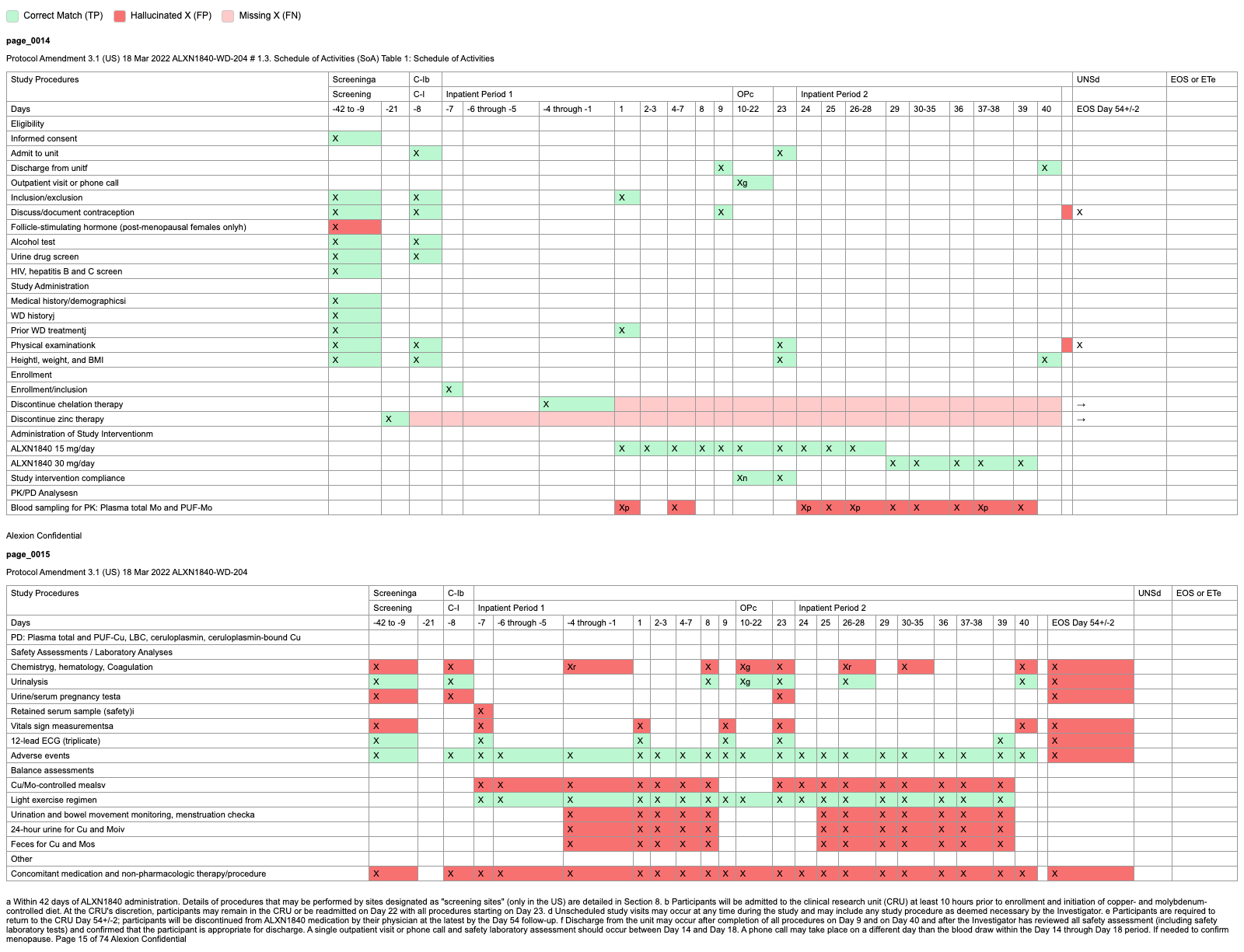This screenshot has height=952, width=1244.
Task: Click 'Medical history/demographicsi' row label
Action: [68, 301]
